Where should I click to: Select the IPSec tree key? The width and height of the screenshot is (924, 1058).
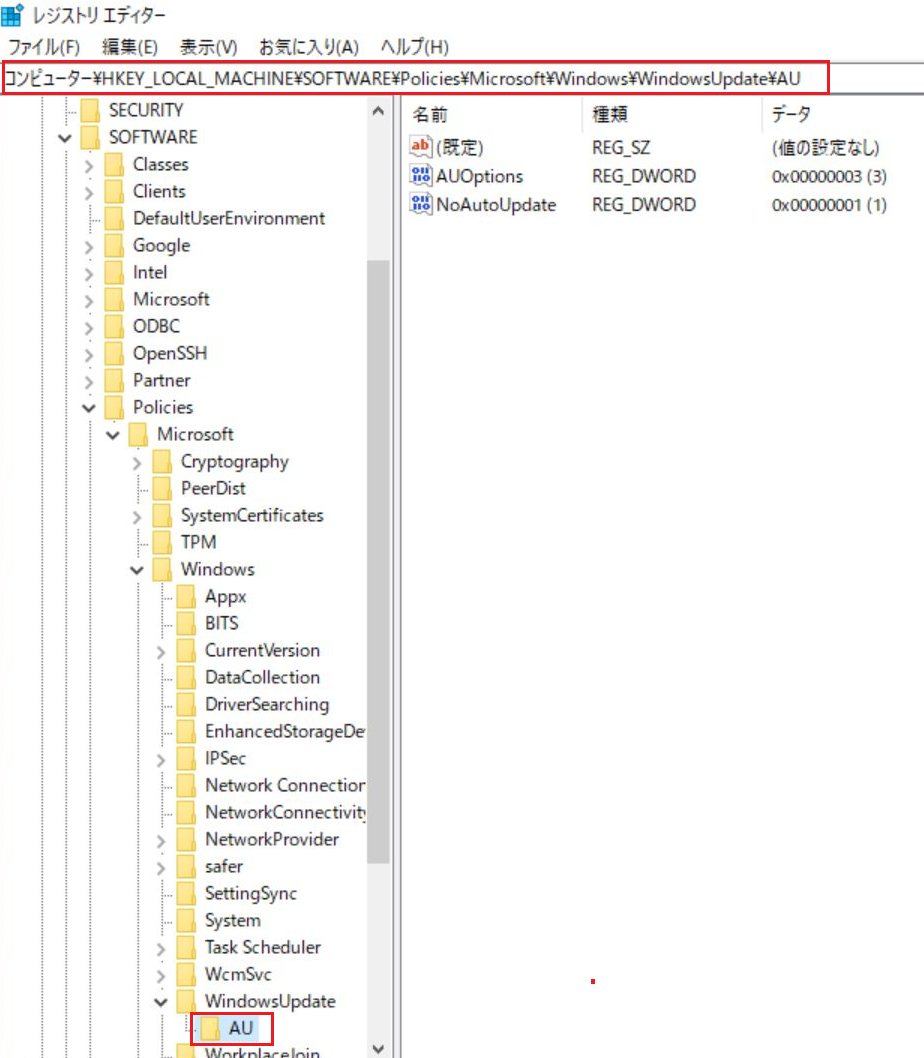tap(225, 758)
